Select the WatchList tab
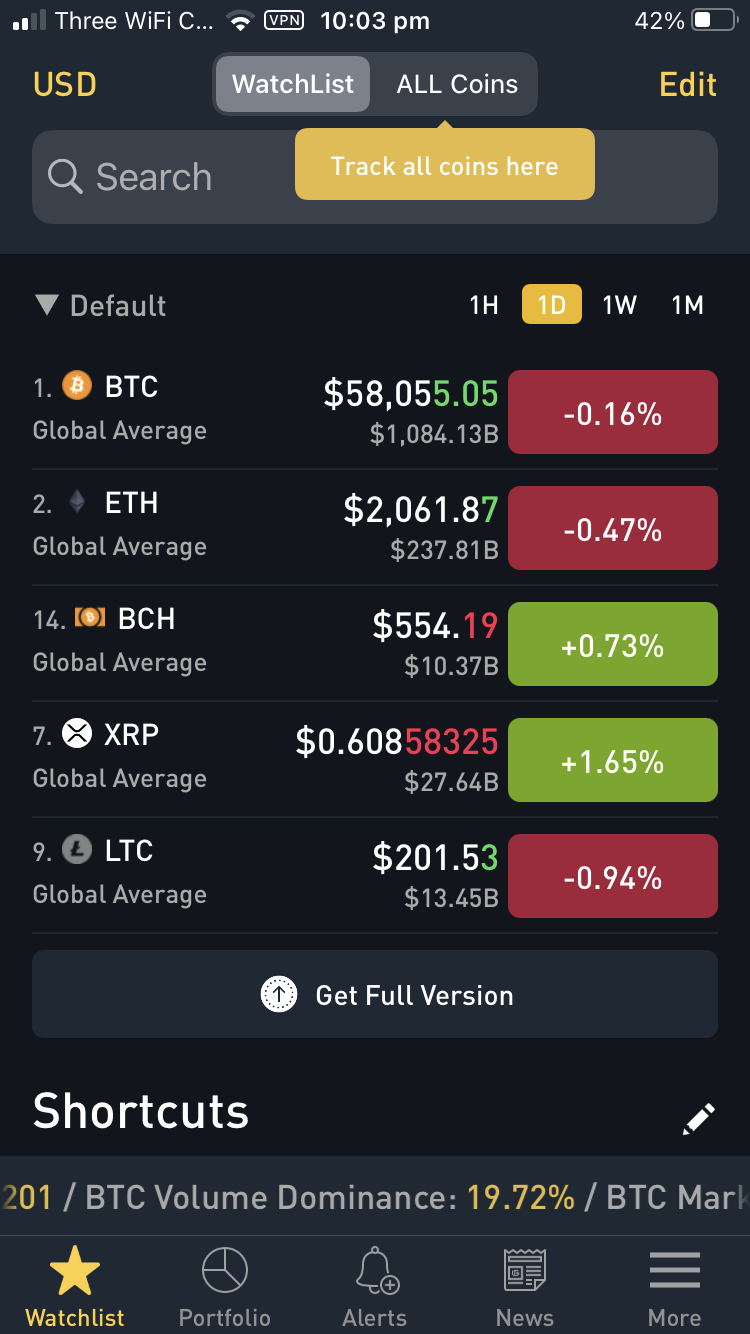Viewport: 750px width, 1334px height. click(x=293, y=84)
